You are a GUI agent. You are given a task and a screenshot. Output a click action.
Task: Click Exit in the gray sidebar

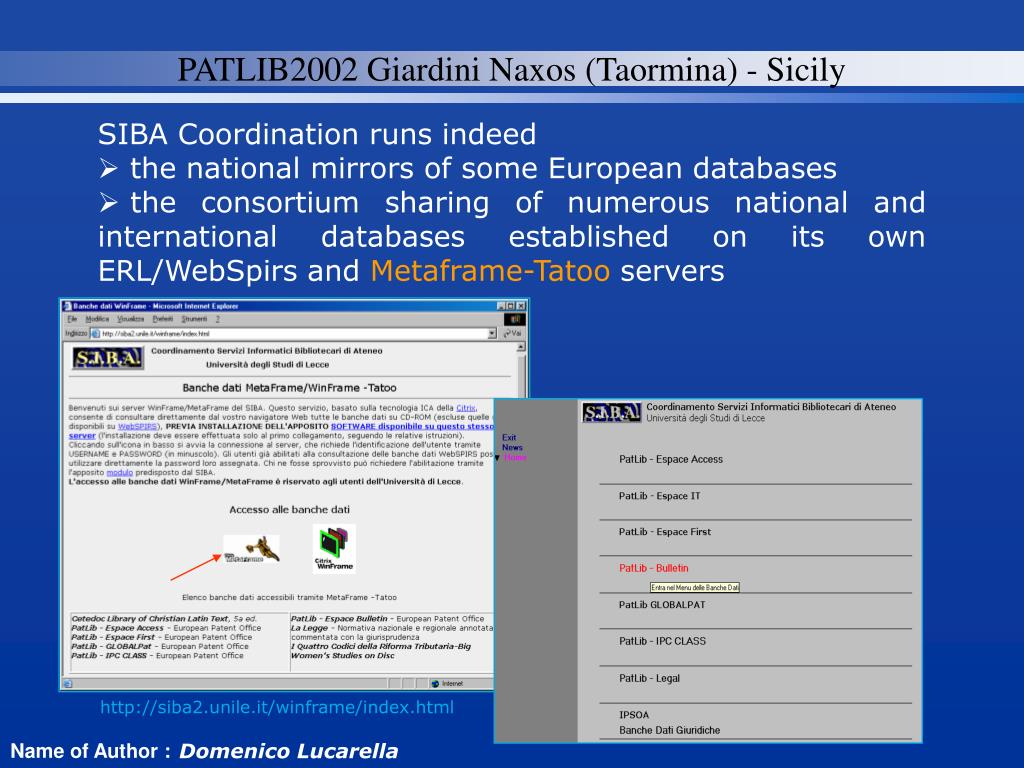509,438
